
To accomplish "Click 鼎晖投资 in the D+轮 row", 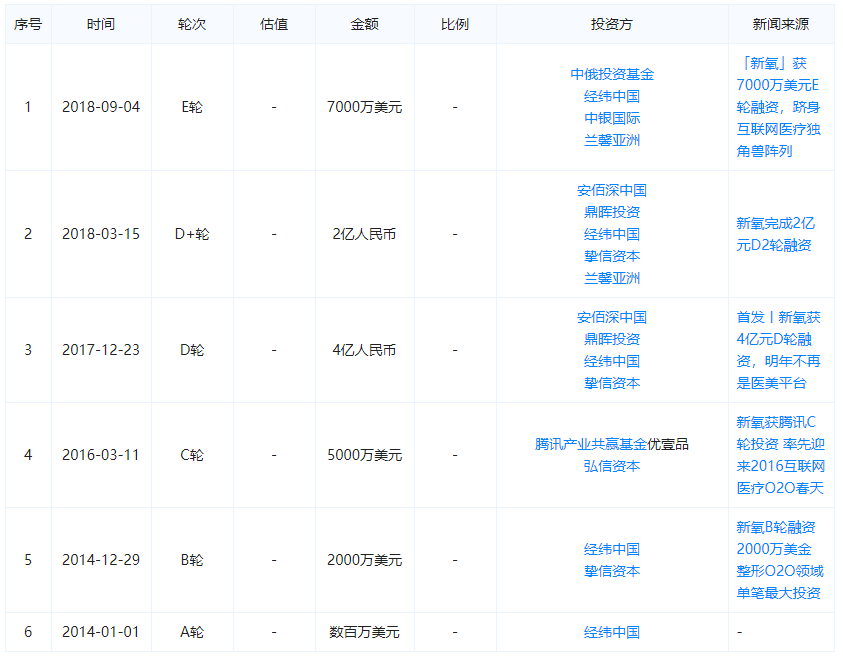I will pos(612,212).
